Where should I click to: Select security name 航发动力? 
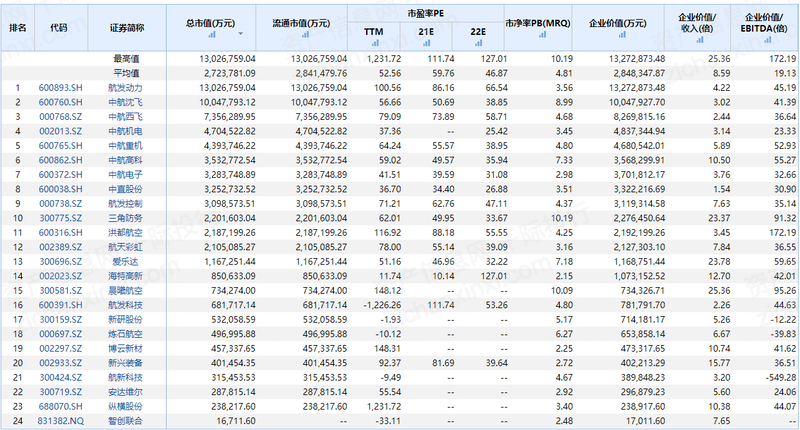coord(126,88)
